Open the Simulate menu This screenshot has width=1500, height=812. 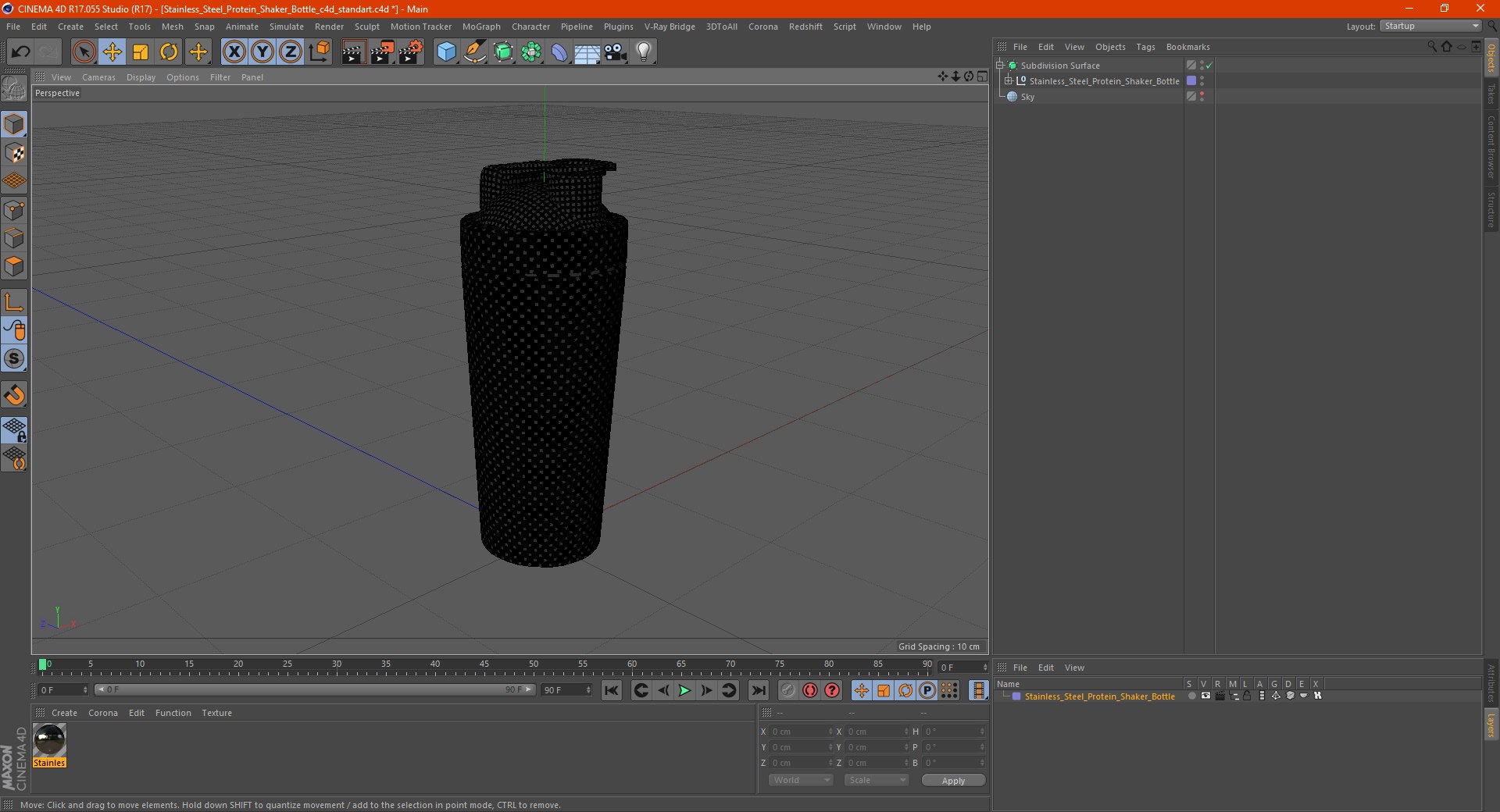[287, 27]
